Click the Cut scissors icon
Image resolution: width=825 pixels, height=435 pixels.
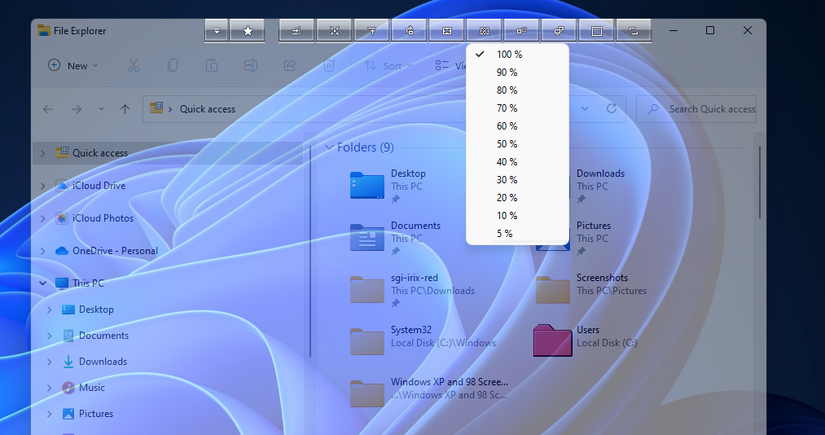133,66
